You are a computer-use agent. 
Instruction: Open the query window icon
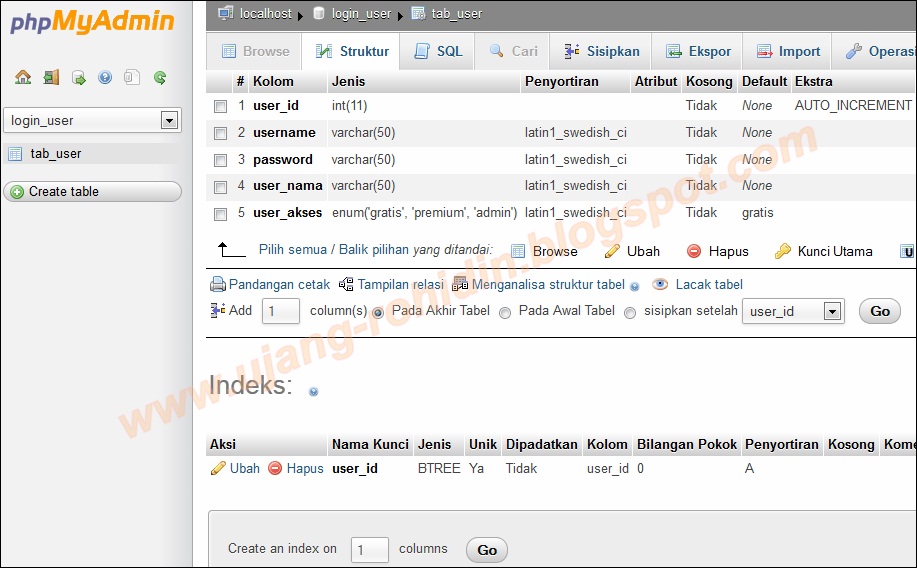[x=78, y=77]
